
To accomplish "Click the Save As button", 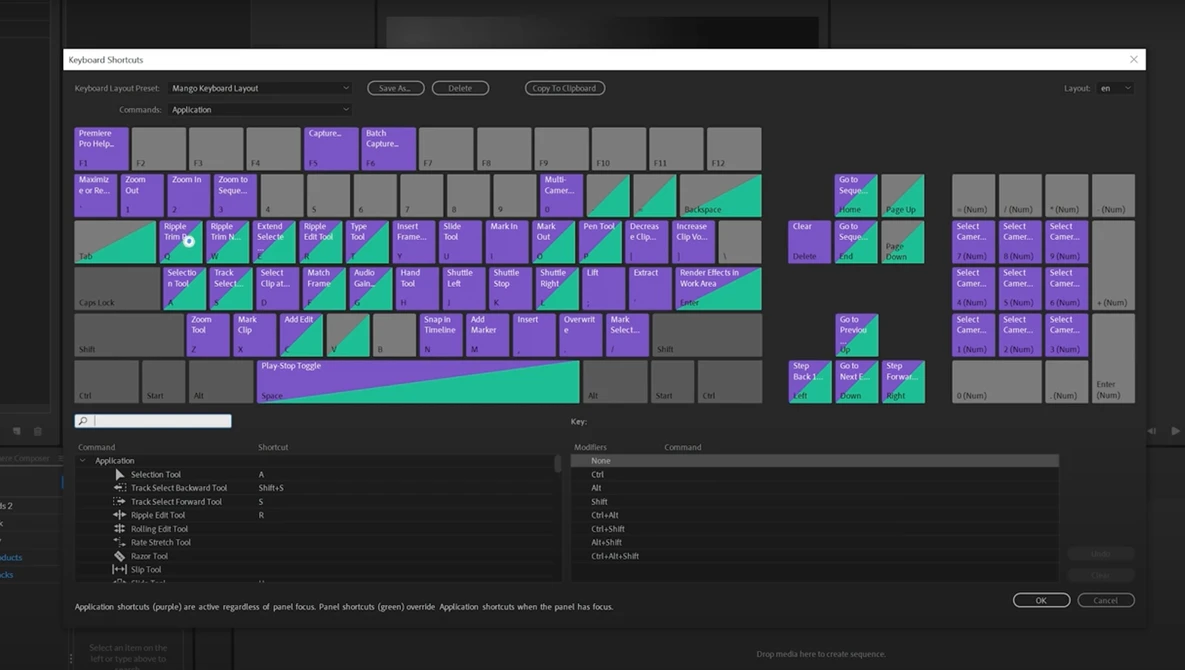I will (395, 88).
